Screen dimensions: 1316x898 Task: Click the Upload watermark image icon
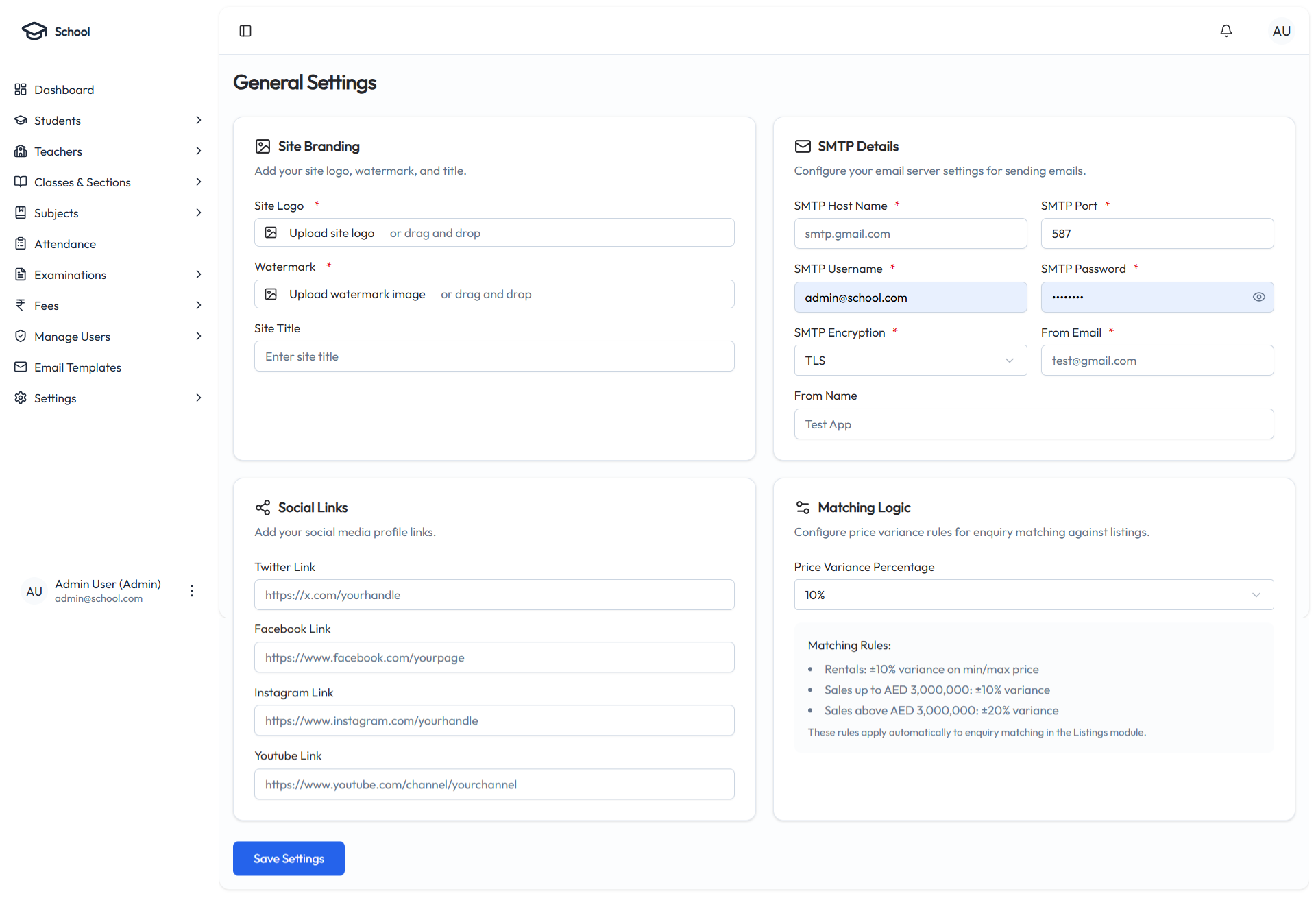coord(271,294)
